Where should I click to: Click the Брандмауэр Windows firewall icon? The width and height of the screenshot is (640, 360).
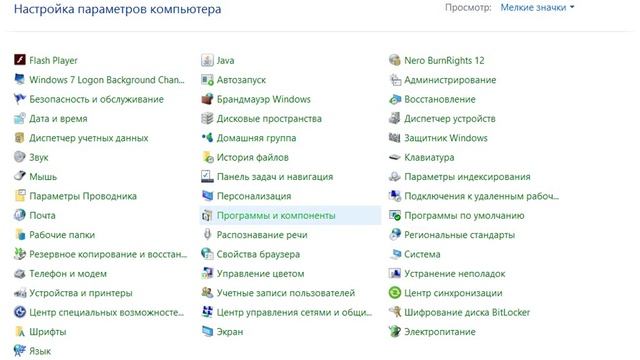click(207, 99)
